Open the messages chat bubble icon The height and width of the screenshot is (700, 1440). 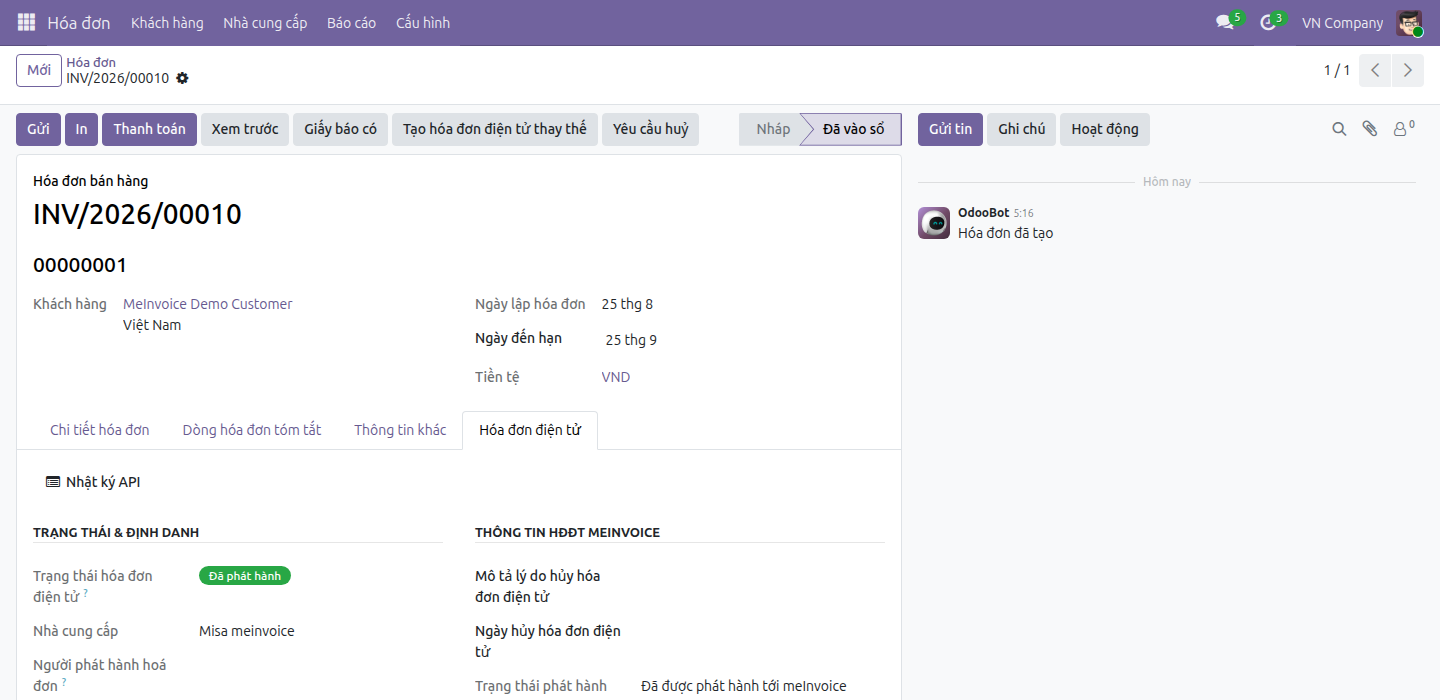click(1225, 22)
